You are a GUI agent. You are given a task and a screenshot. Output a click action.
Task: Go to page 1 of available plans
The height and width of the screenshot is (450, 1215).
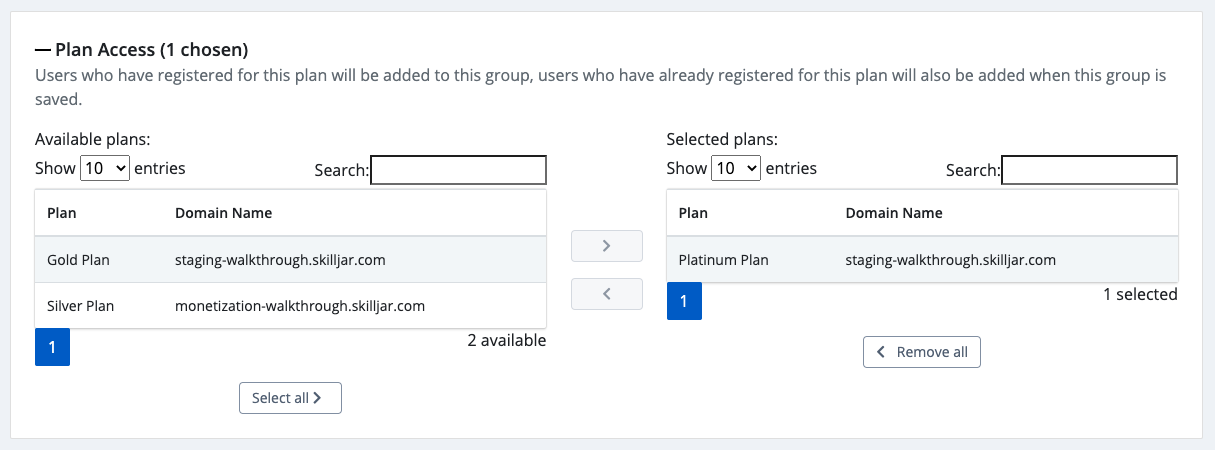coord(52,347)
